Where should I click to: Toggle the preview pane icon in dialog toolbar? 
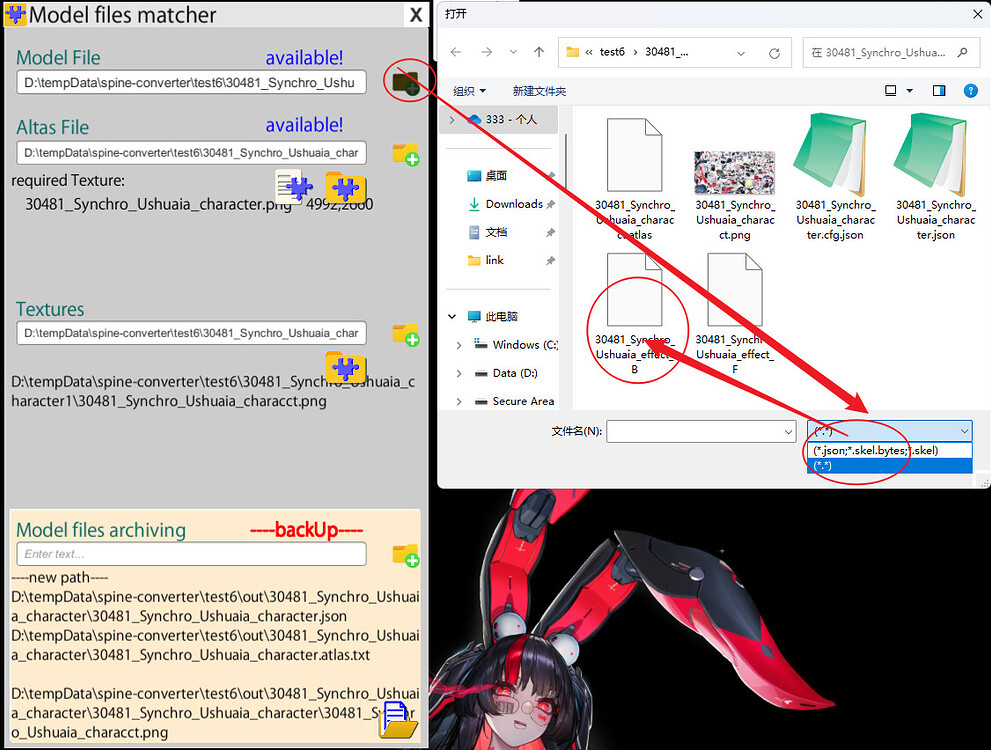(938, 89)
